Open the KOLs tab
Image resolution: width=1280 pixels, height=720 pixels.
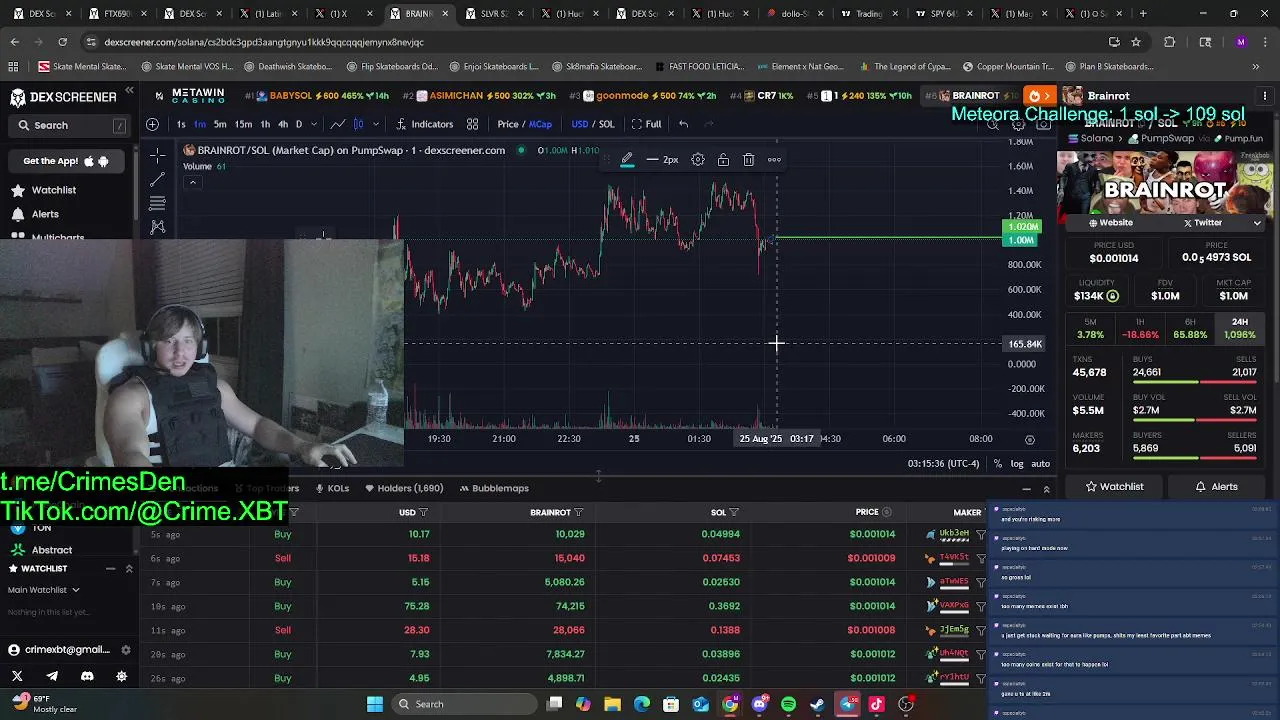332,488
